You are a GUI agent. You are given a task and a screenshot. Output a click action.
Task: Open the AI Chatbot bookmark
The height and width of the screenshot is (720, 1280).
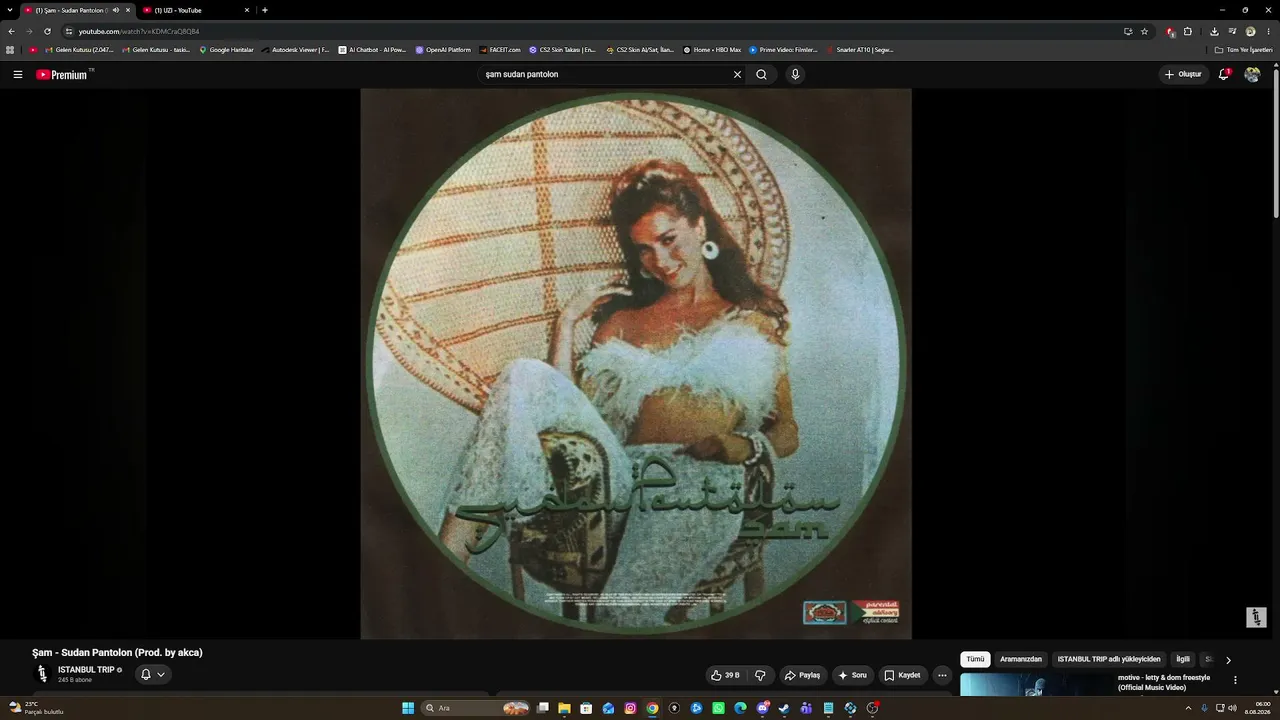(372, 49)
